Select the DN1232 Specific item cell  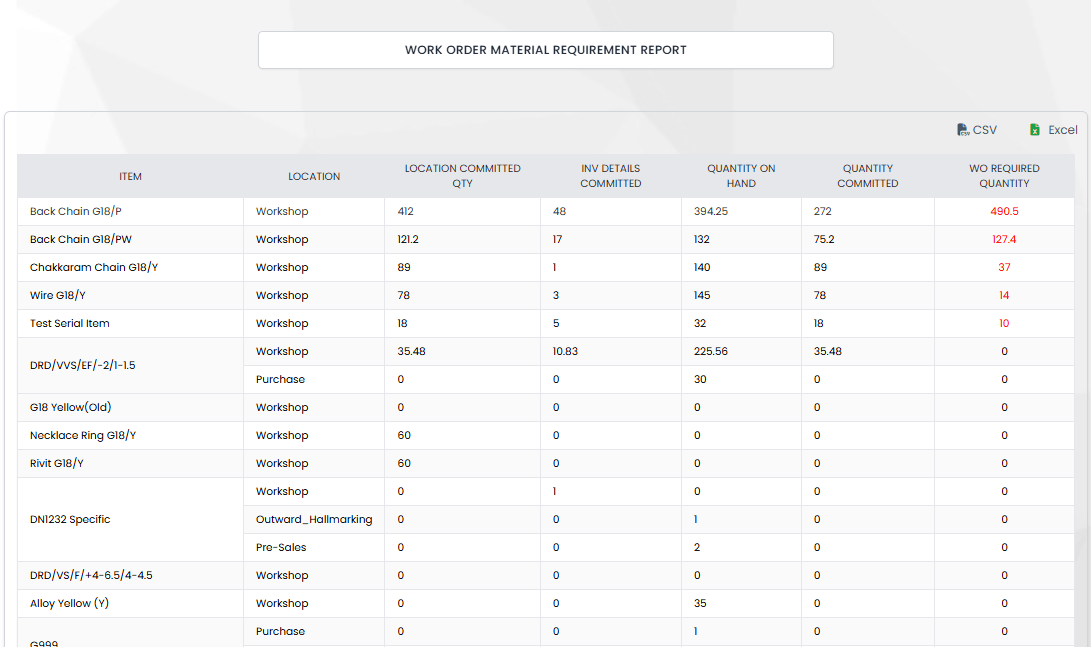[x=70, y=520]
